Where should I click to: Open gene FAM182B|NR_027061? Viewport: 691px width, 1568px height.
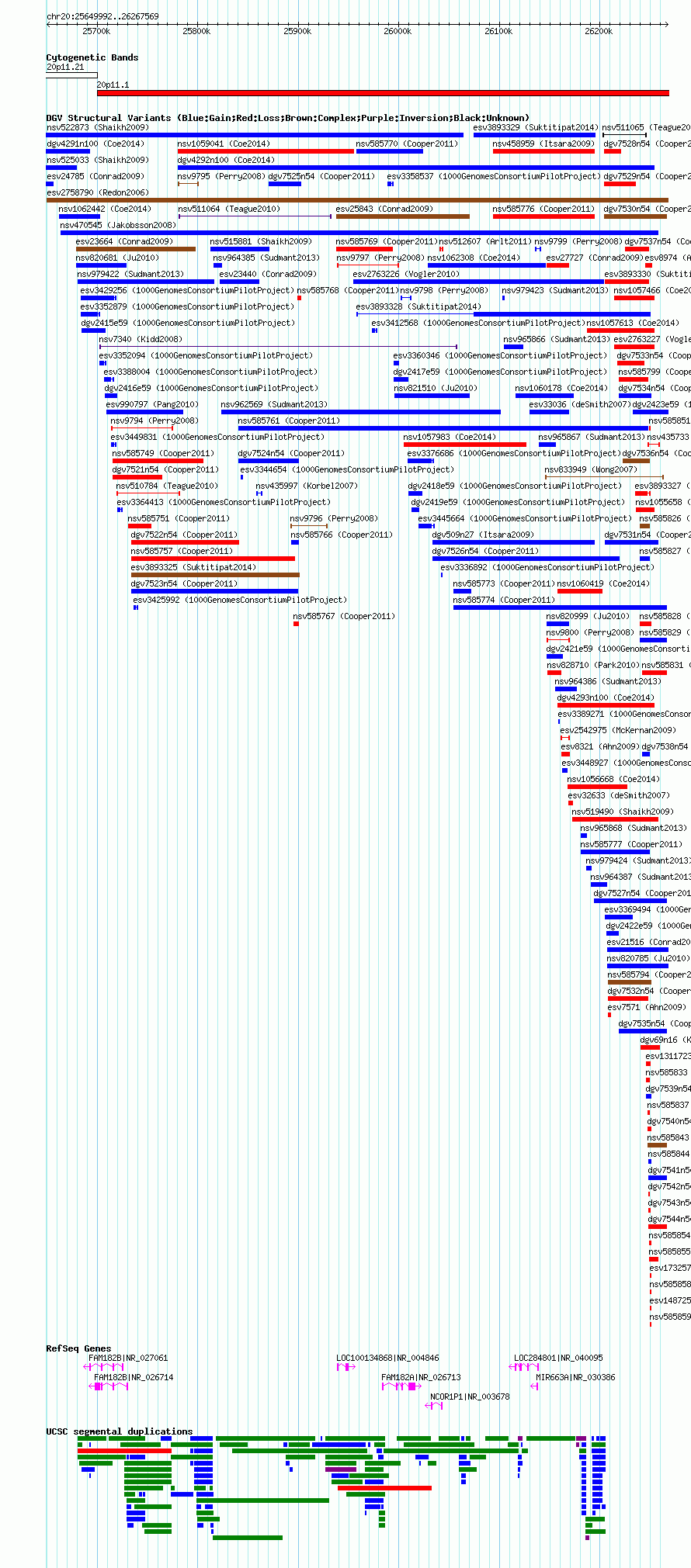click(x=128, y=1358)
